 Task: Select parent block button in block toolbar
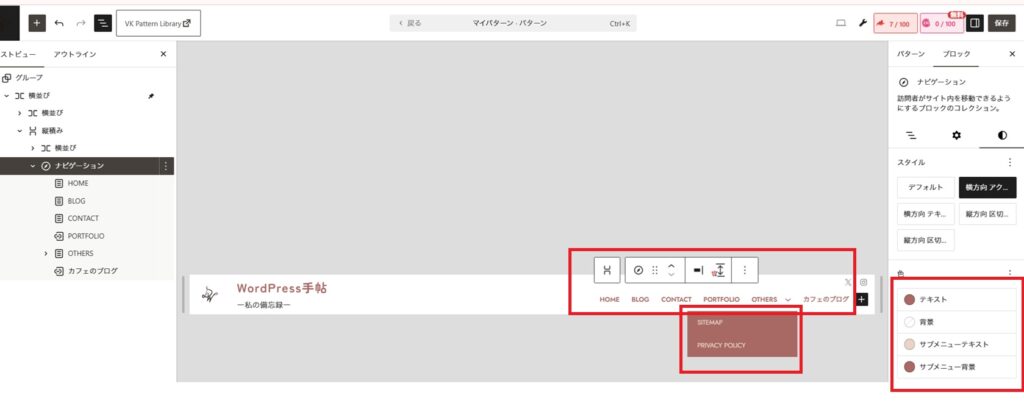pos(607,270)
